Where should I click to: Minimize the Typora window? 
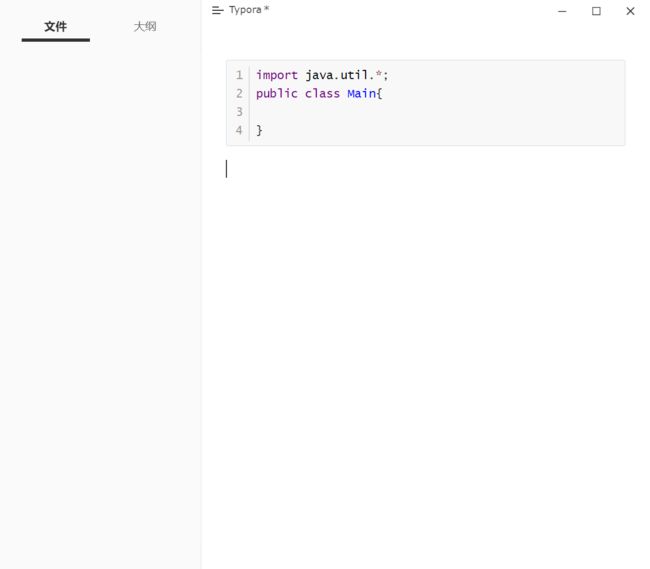click(562, 11)
